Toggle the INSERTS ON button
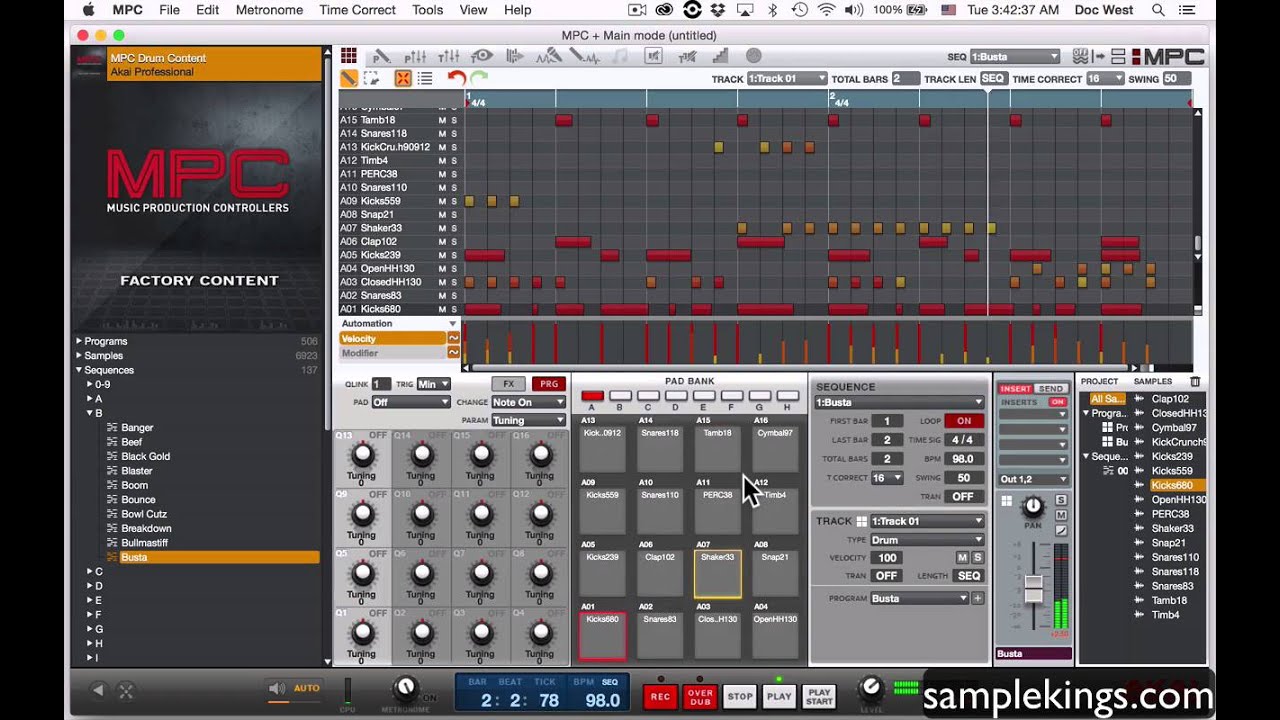 [x=1057, y=402]
